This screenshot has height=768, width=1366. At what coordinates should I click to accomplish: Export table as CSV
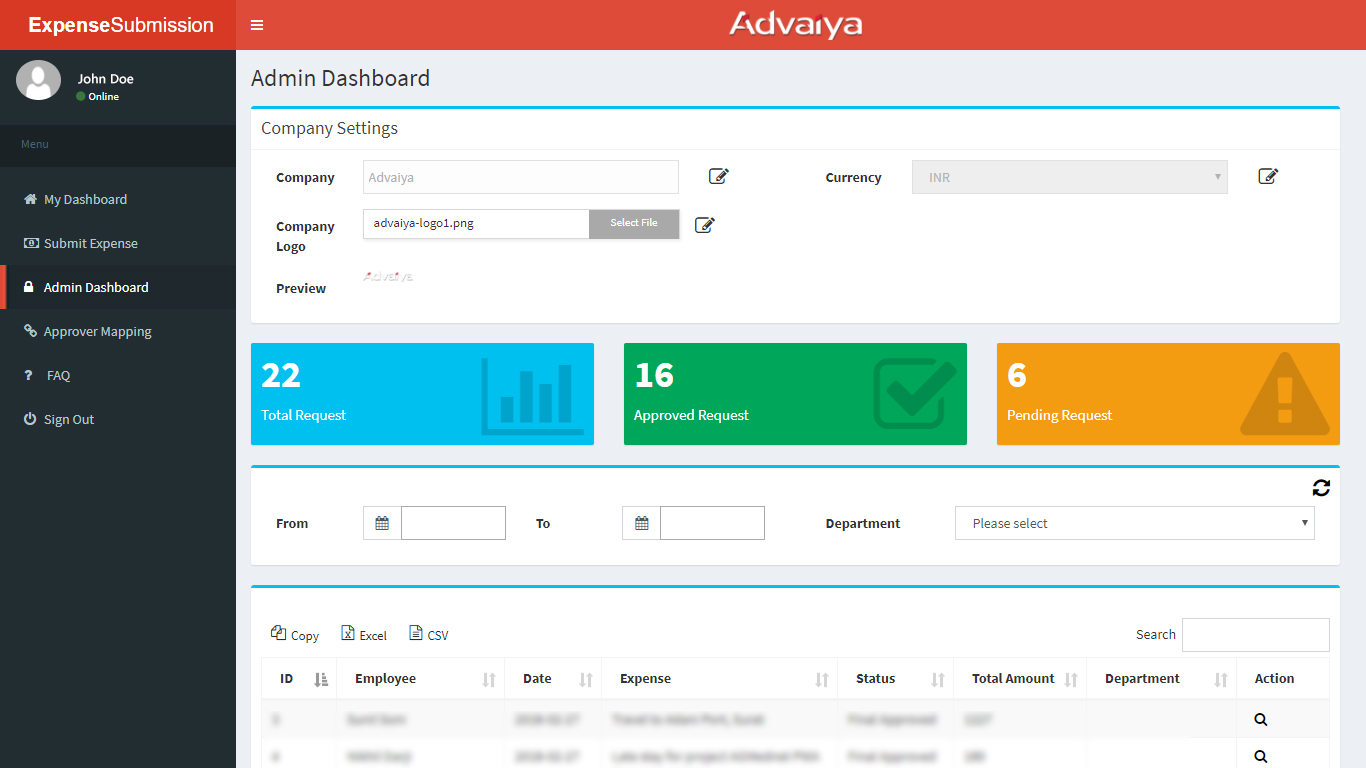429,634
